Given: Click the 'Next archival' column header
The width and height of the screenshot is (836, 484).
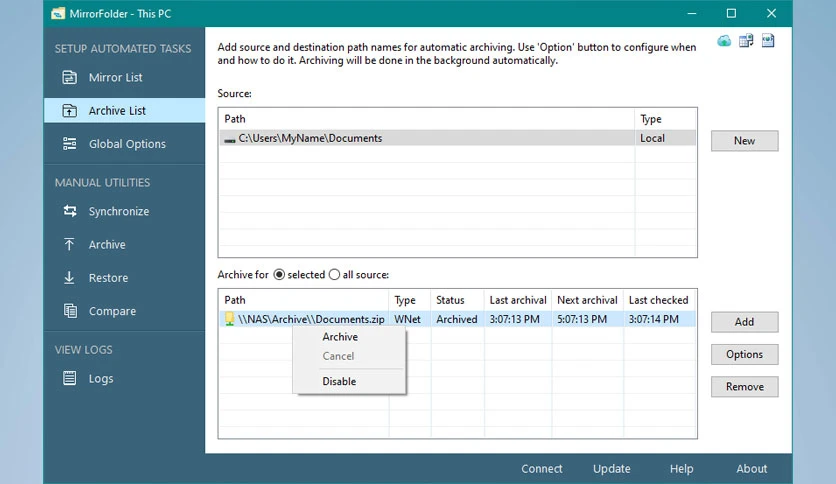Looking at the screenshot, I should point(588,300).
